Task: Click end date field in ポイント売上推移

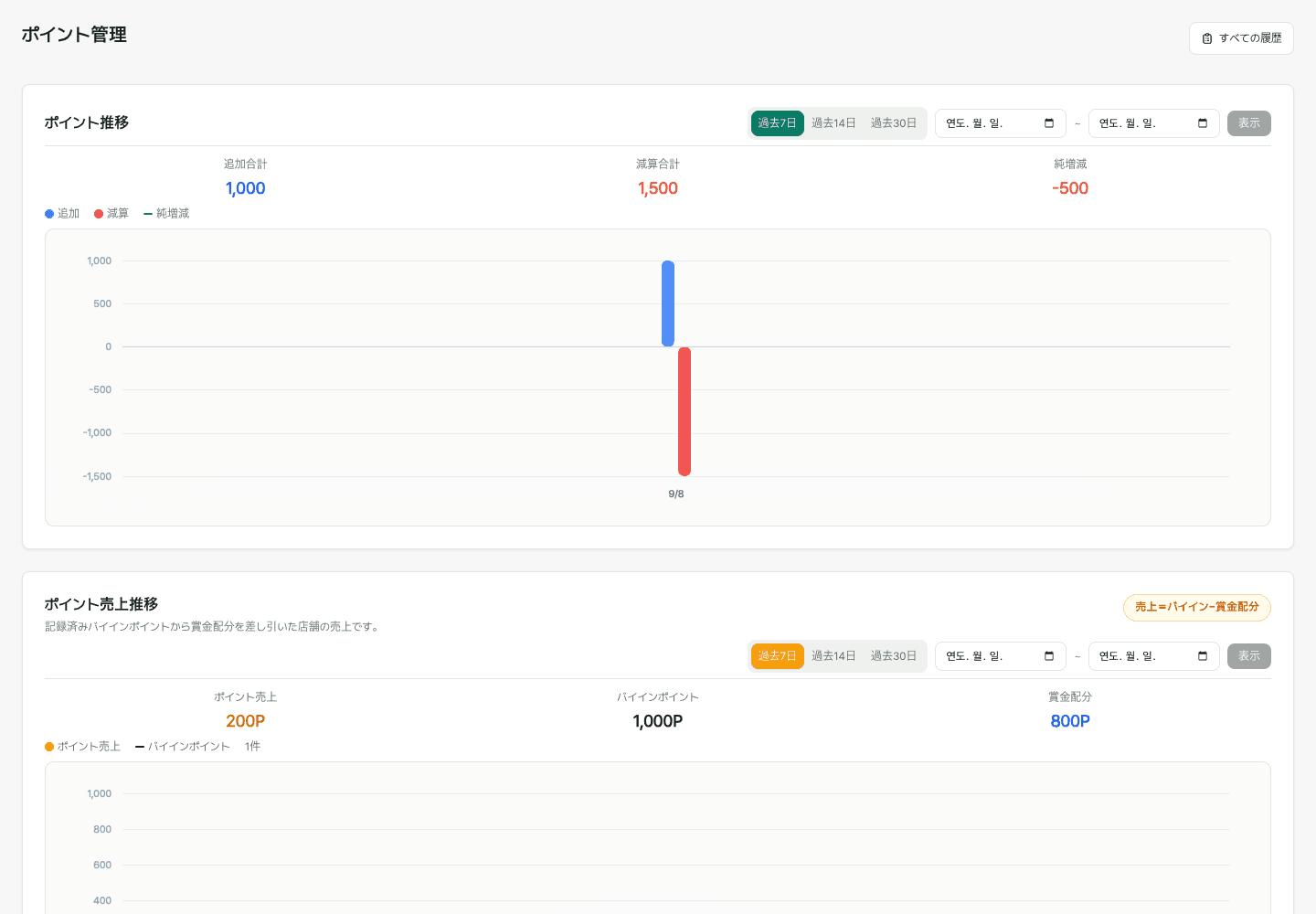Action: [1153, 656]
